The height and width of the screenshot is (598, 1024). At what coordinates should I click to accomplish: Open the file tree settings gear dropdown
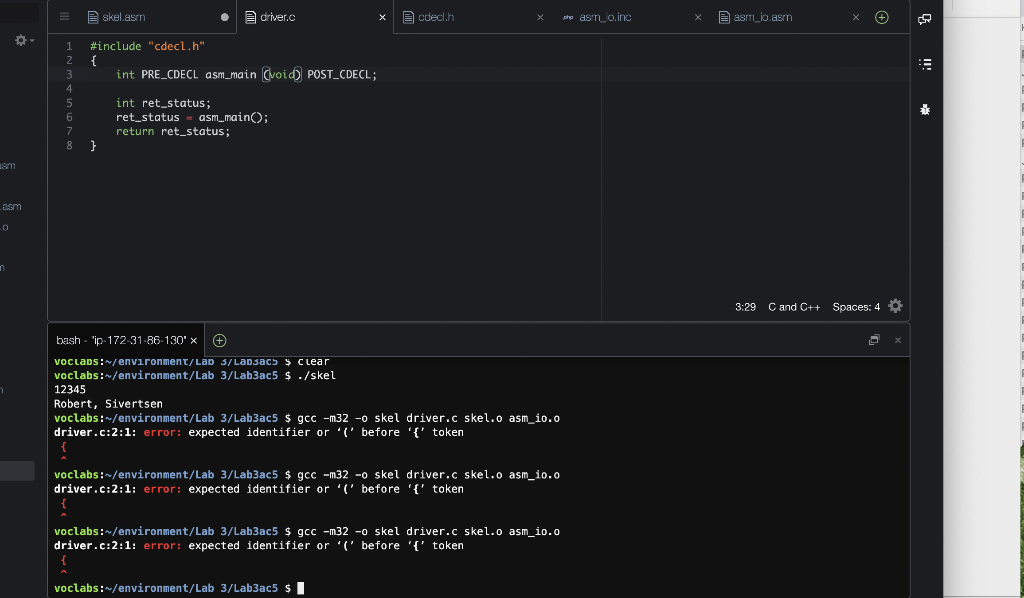[x=24, y=40]
